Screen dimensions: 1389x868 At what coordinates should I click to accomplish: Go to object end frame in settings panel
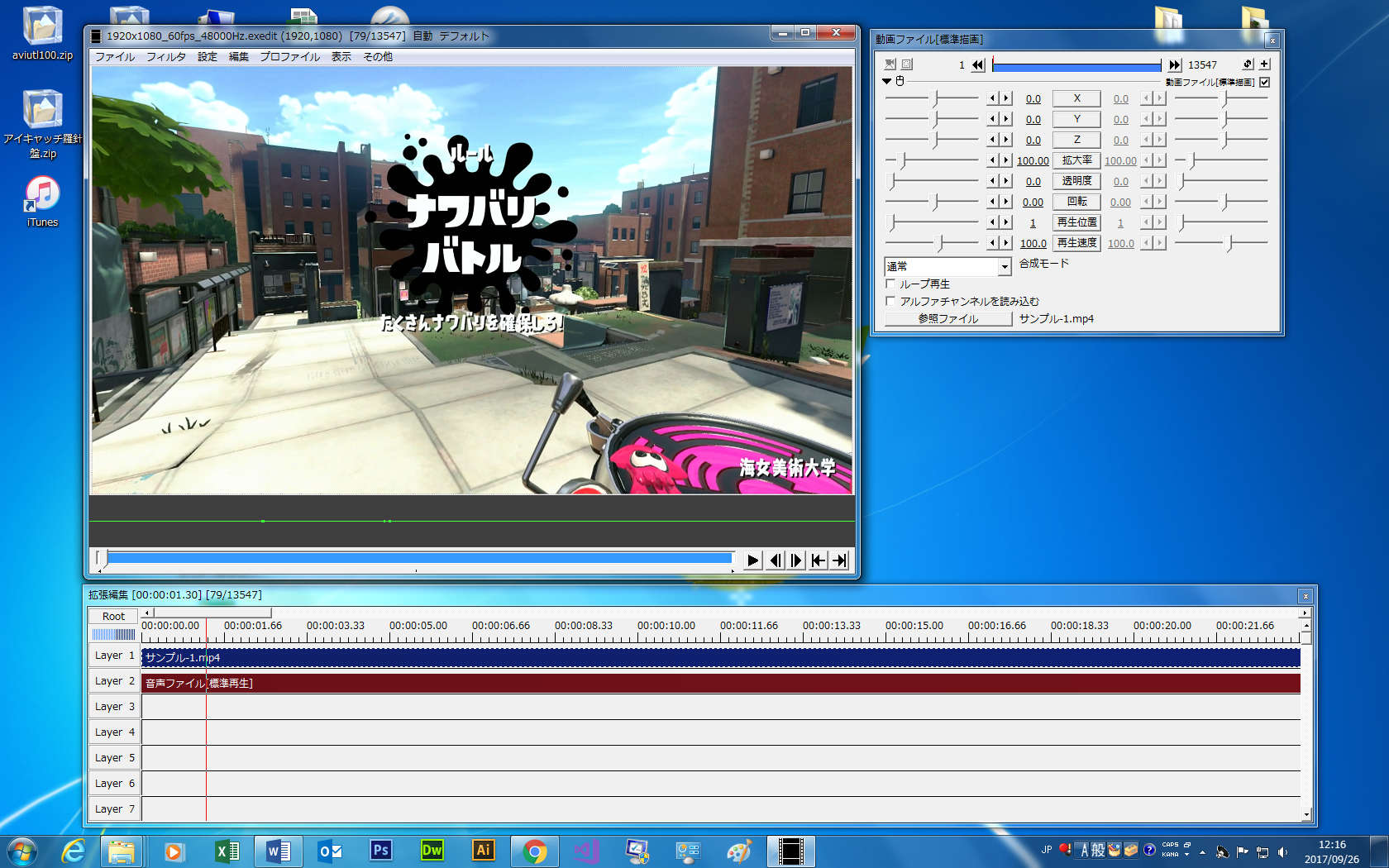point(1174,64)
